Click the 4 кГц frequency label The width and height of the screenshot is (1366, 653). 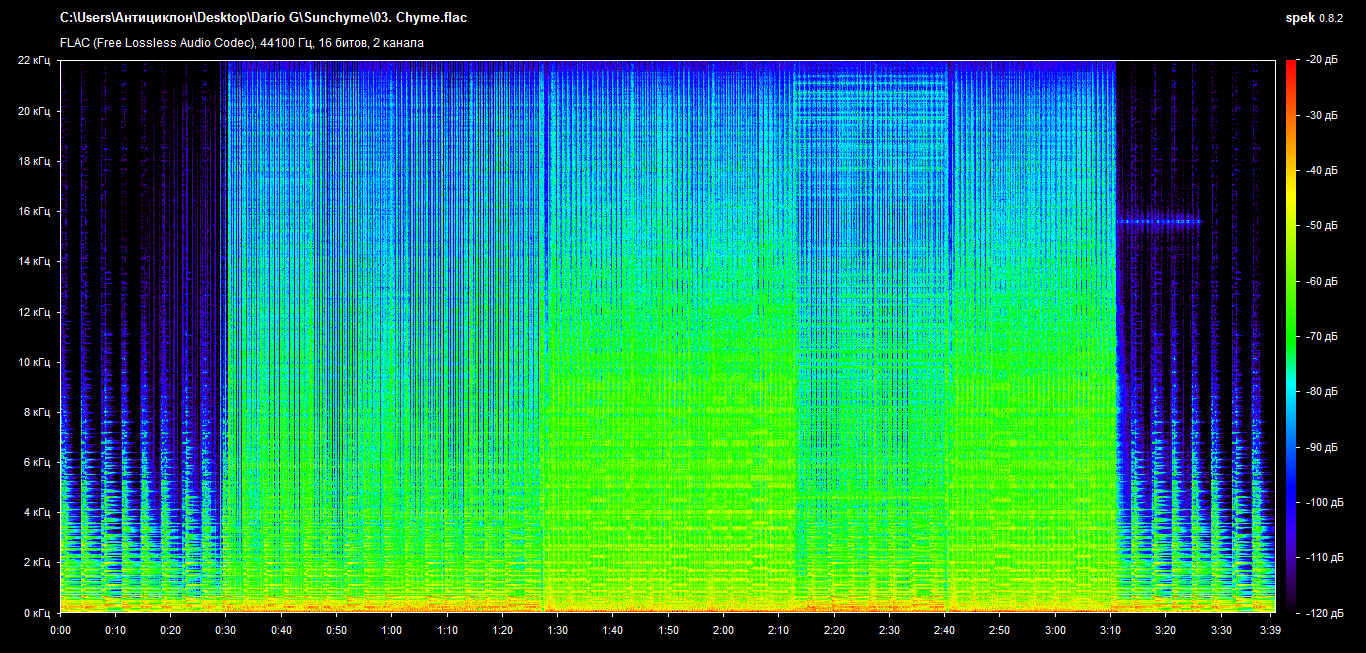pos(39,512)
